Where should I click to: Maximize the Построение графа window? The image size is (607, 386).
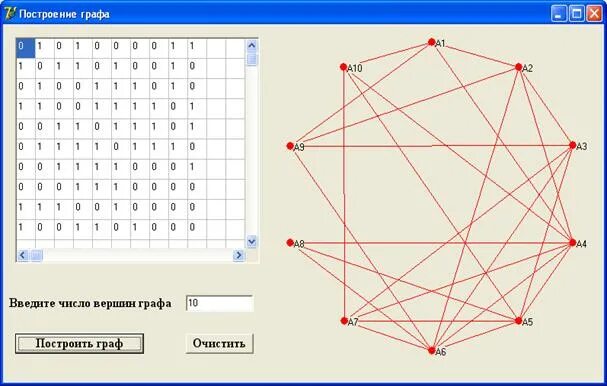pos(576,14)
